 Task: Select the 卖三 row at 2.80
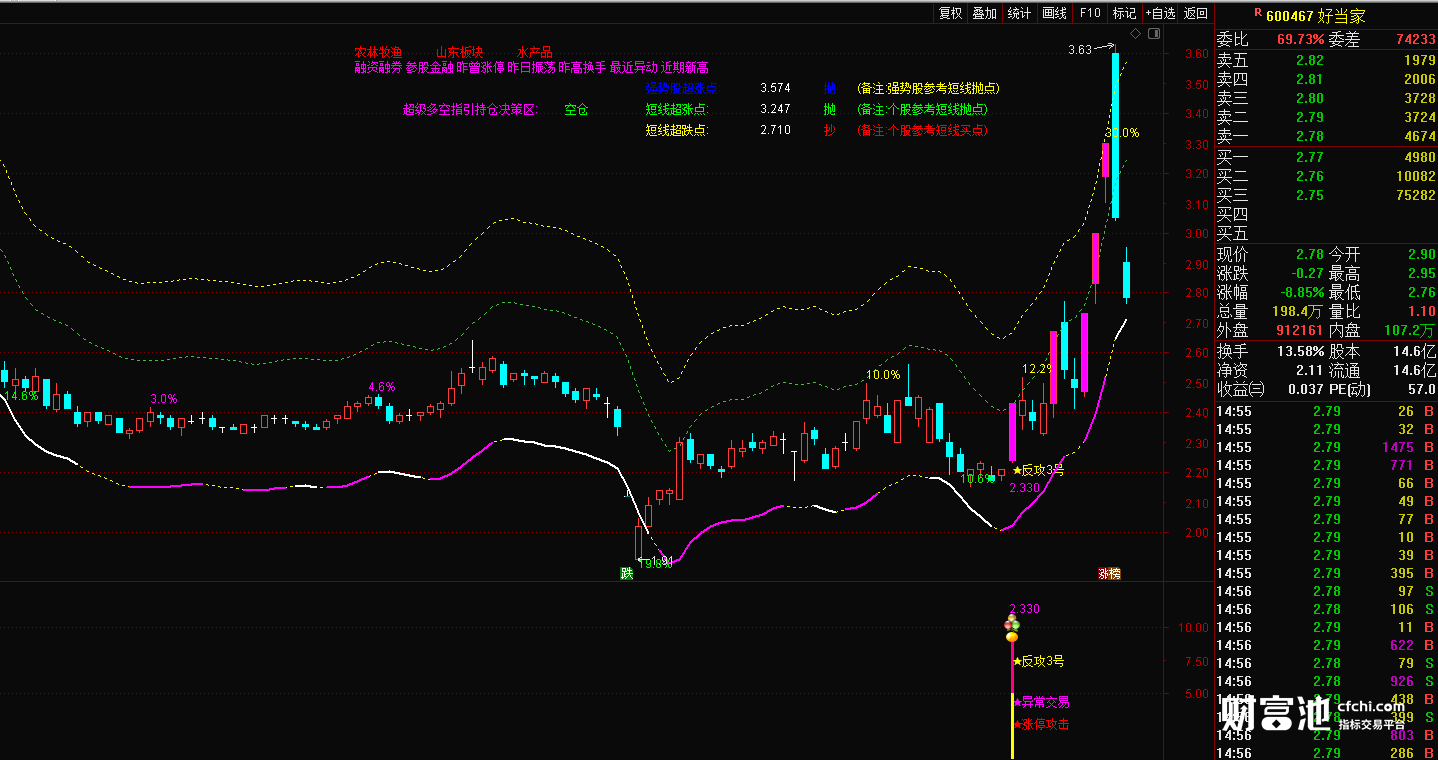1325,98
